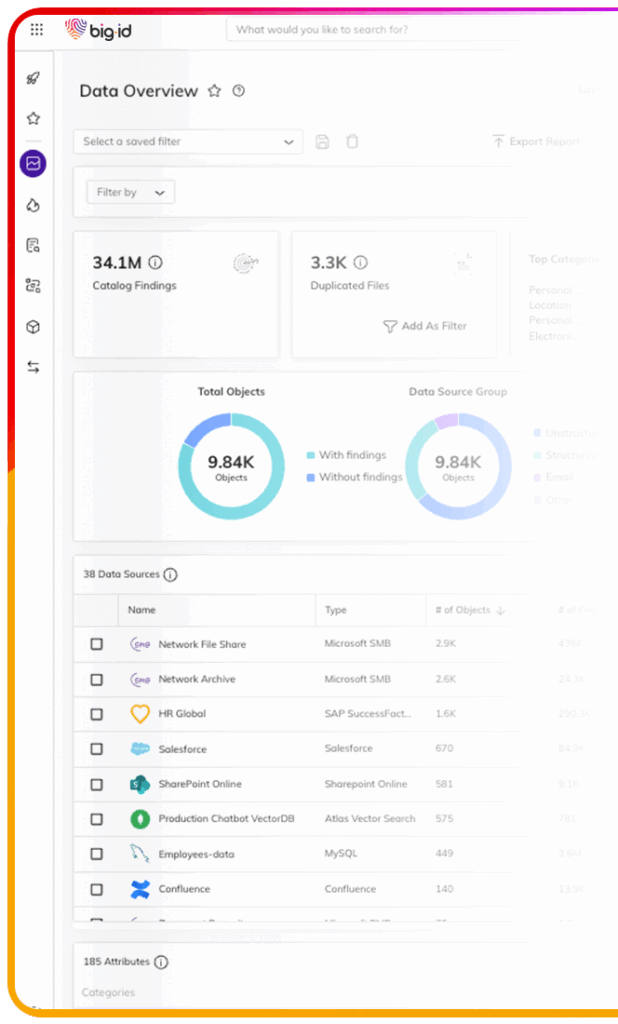The image size is (618, 1024).
Task: Check the Network File Share row checkbox
Action: coord(97,644)
